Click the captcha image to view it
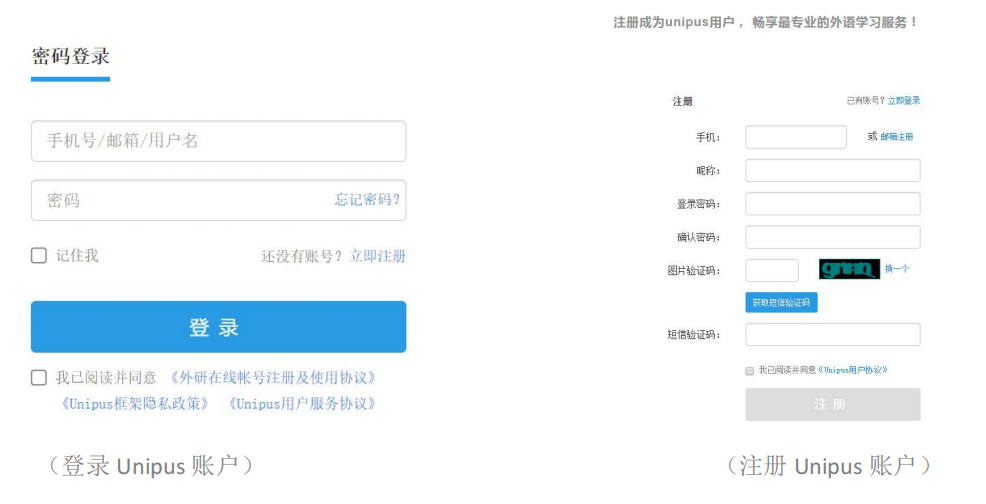Viewport: 986px width, 504px height. 849,269
